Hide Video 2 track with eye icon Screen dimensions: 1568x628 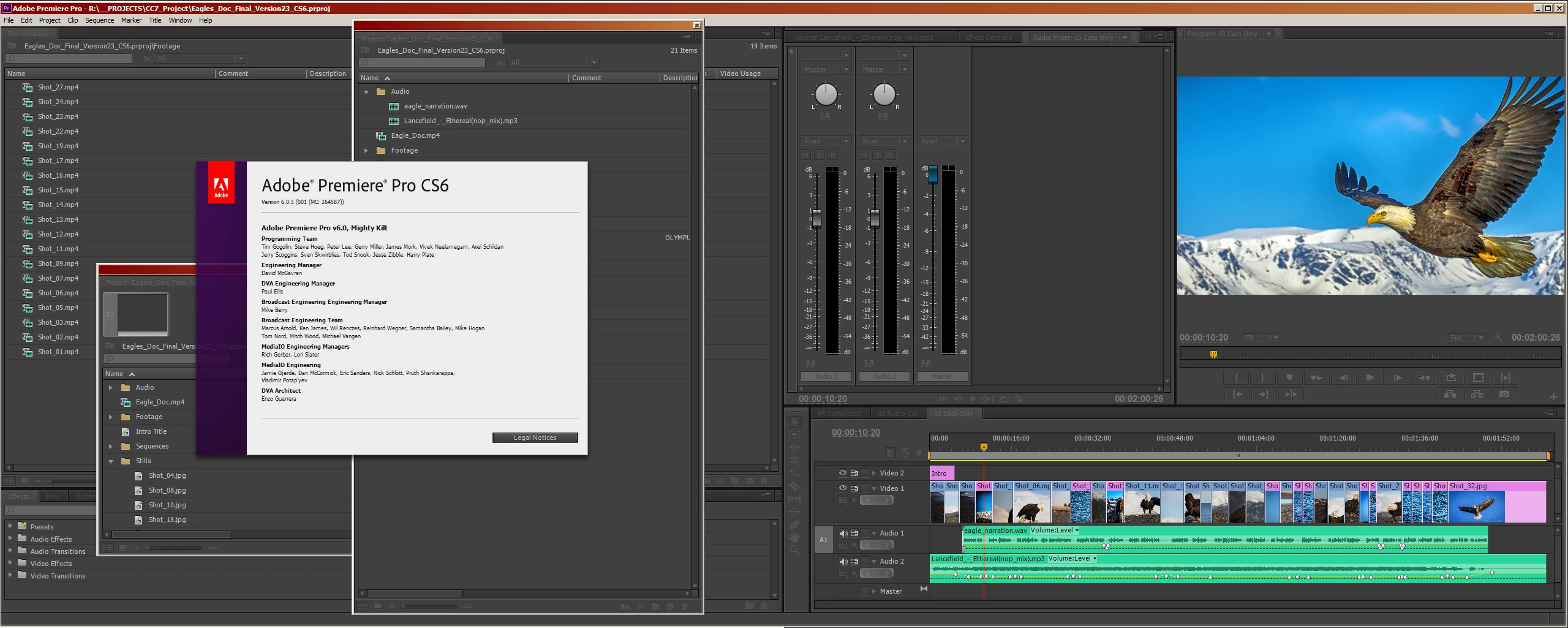tap(842, 473)
